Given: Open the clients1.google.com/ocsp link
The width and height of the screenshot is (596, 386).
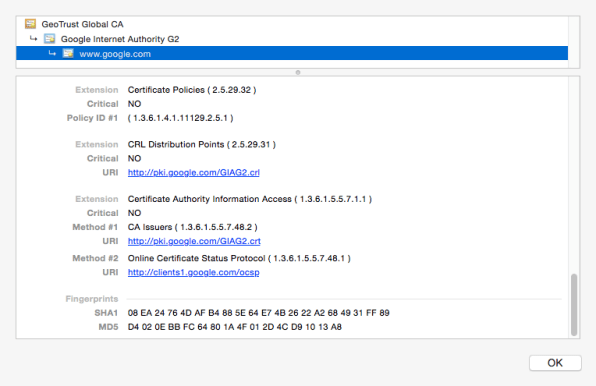Looking at the screenshot, I should pyautogui.click(x=193, y=272).
